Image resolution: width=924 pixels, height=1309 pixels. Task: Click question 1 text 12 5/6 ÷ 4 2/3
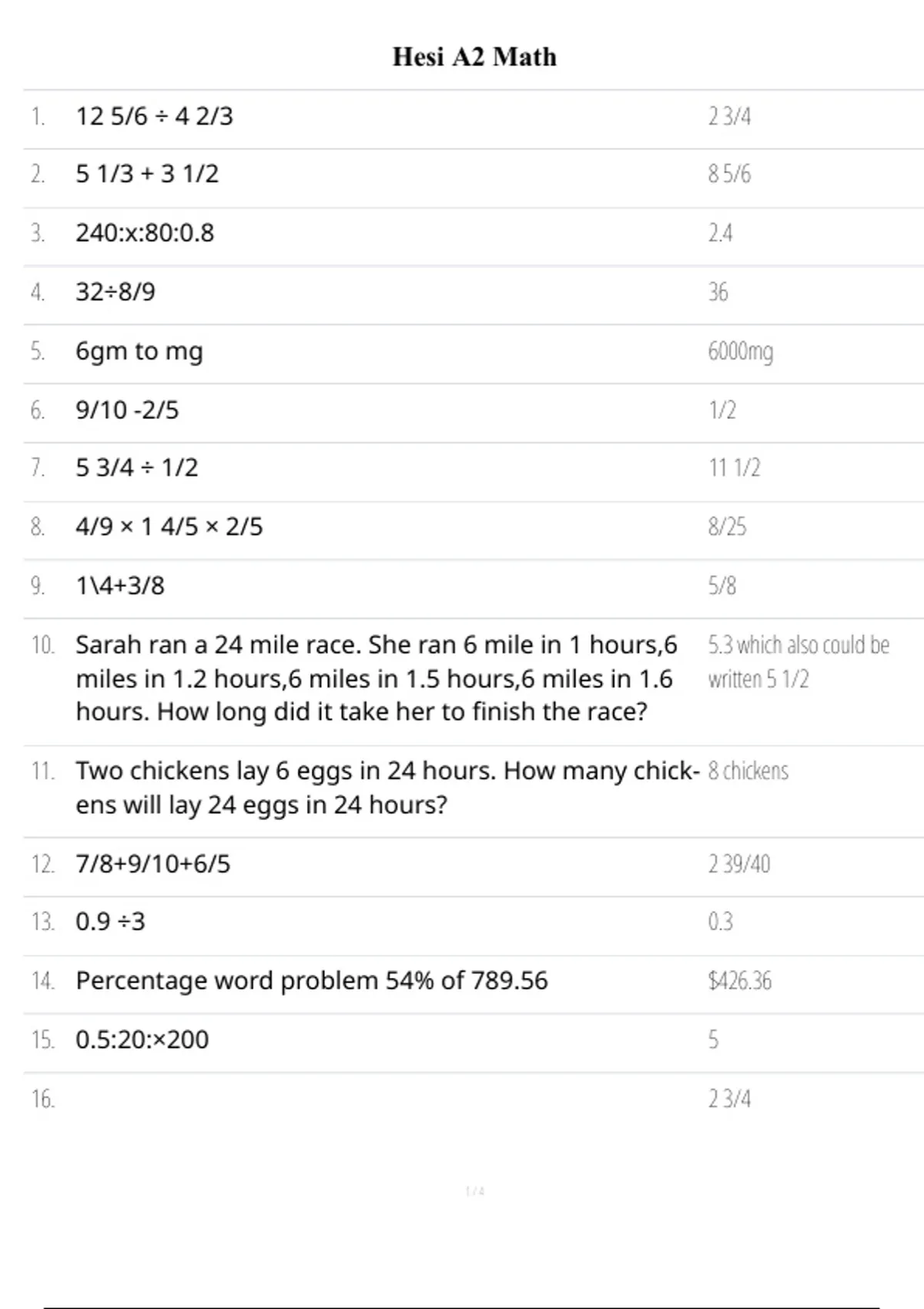tap(154, 116)
